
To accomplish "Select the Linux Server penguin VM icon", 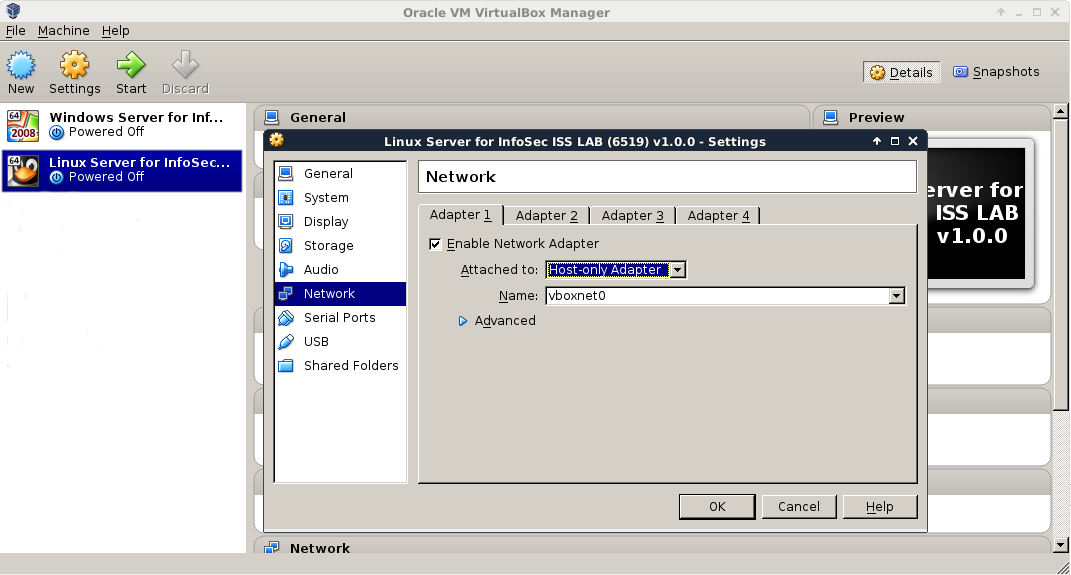I will pyautogui.click(x=23, y=171).
